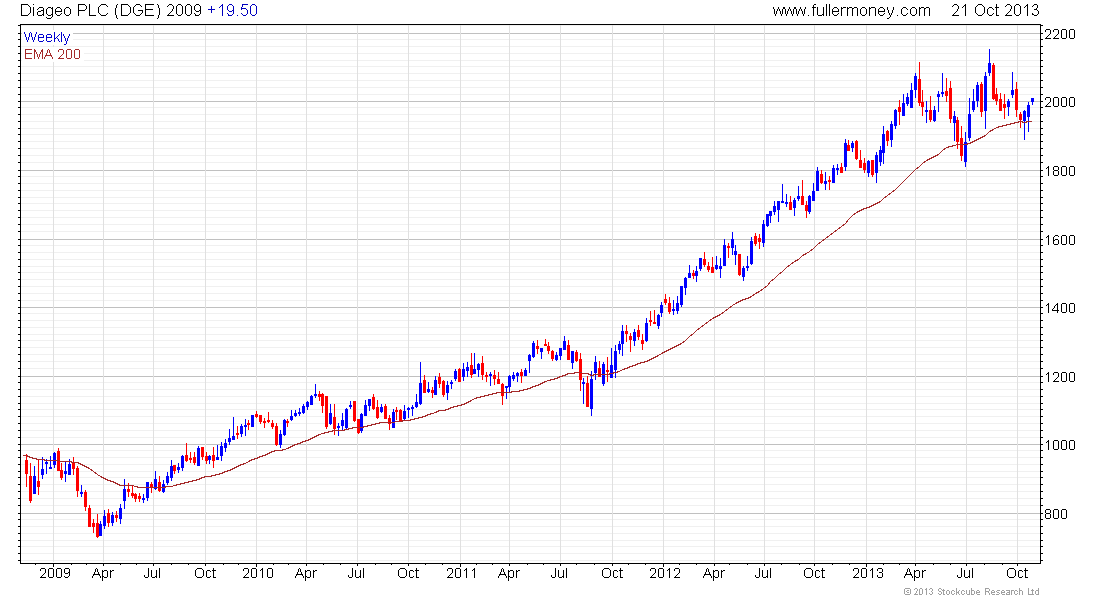Image resolution: width=1100 pixels, height=600 pixels.
Task: Click the Apr label just after 2010
Action: pos(306,574)
